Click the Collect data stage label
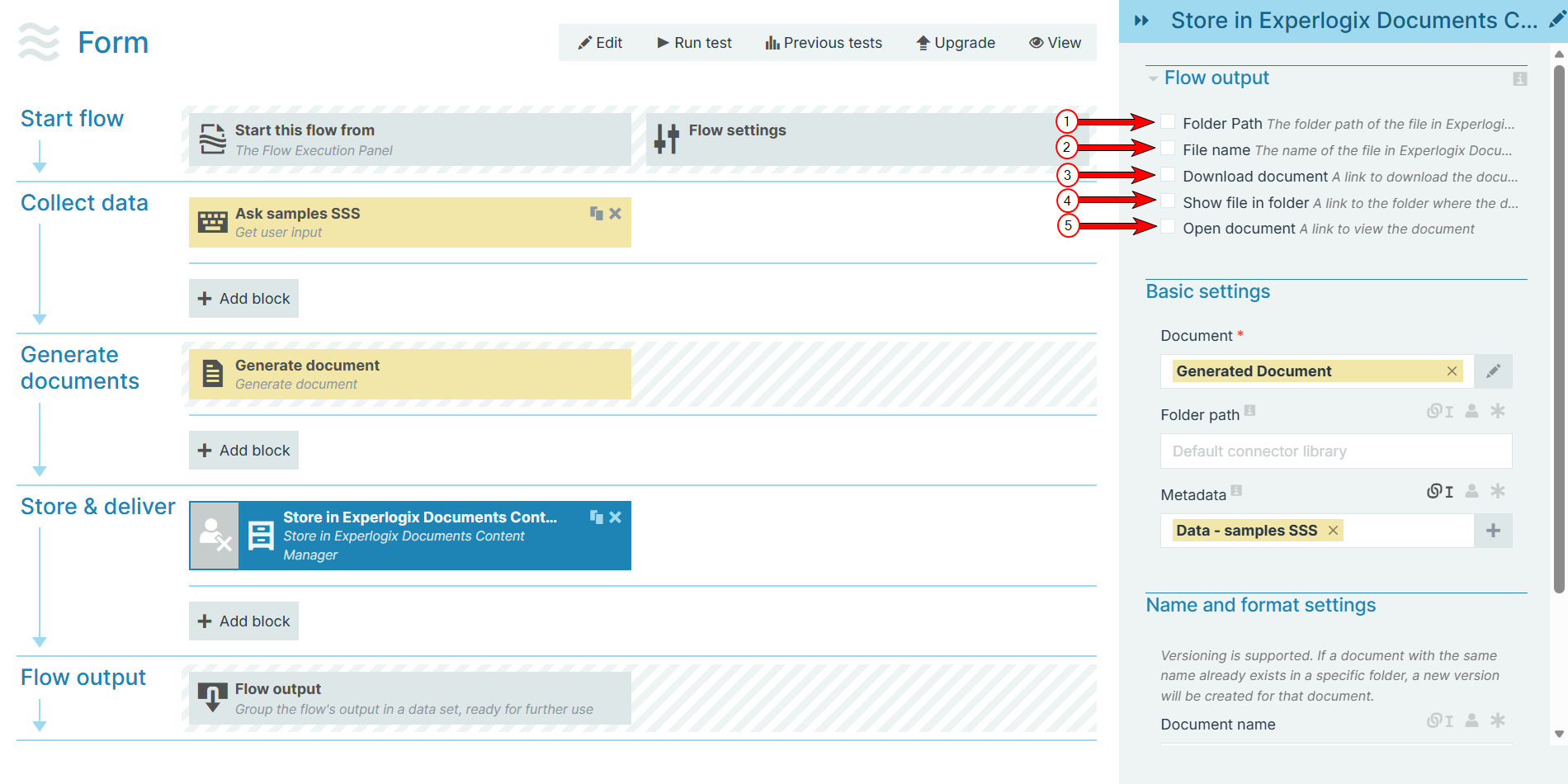This screenshot has width=1568, height=784. click(x=84, y=203)
